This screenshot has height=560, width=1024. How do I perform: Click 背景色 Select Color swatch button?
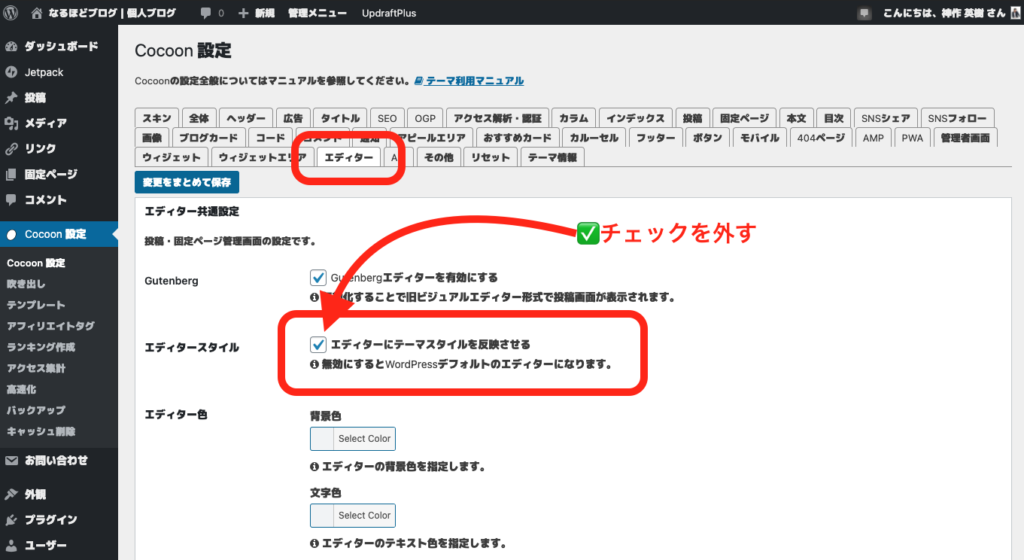point(353,439)
